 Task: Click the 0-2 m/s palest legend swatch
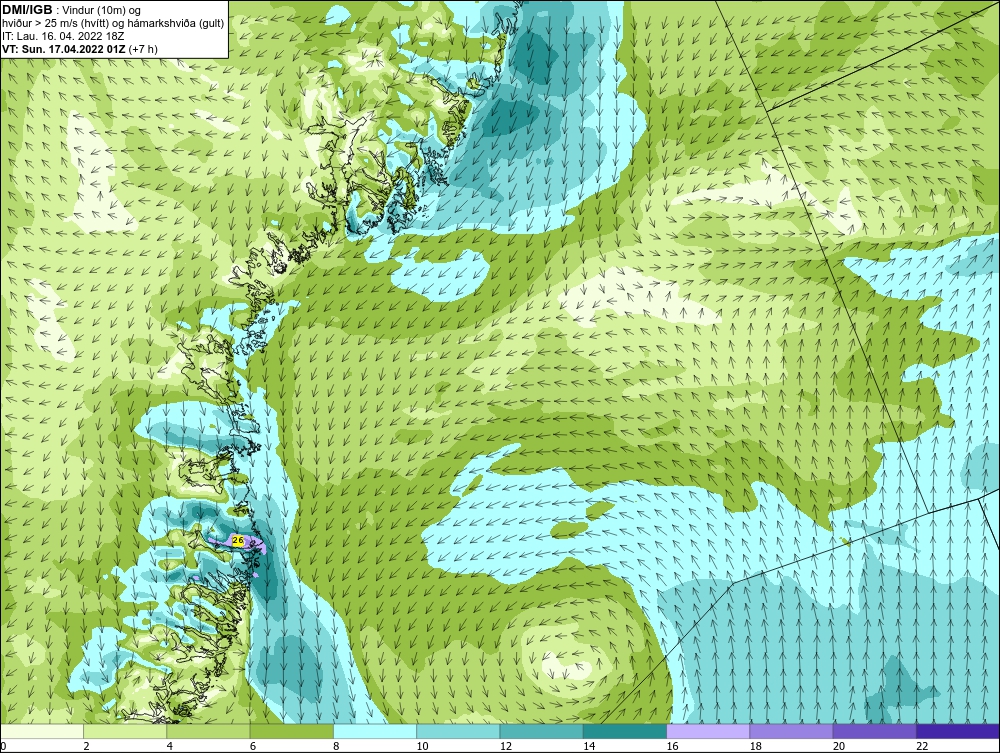click(41, 731)
